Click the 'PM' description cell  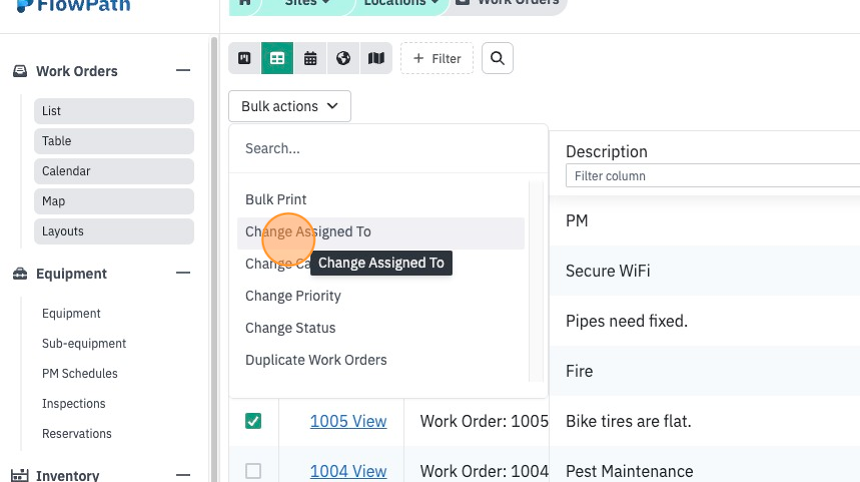pos(704,221)
